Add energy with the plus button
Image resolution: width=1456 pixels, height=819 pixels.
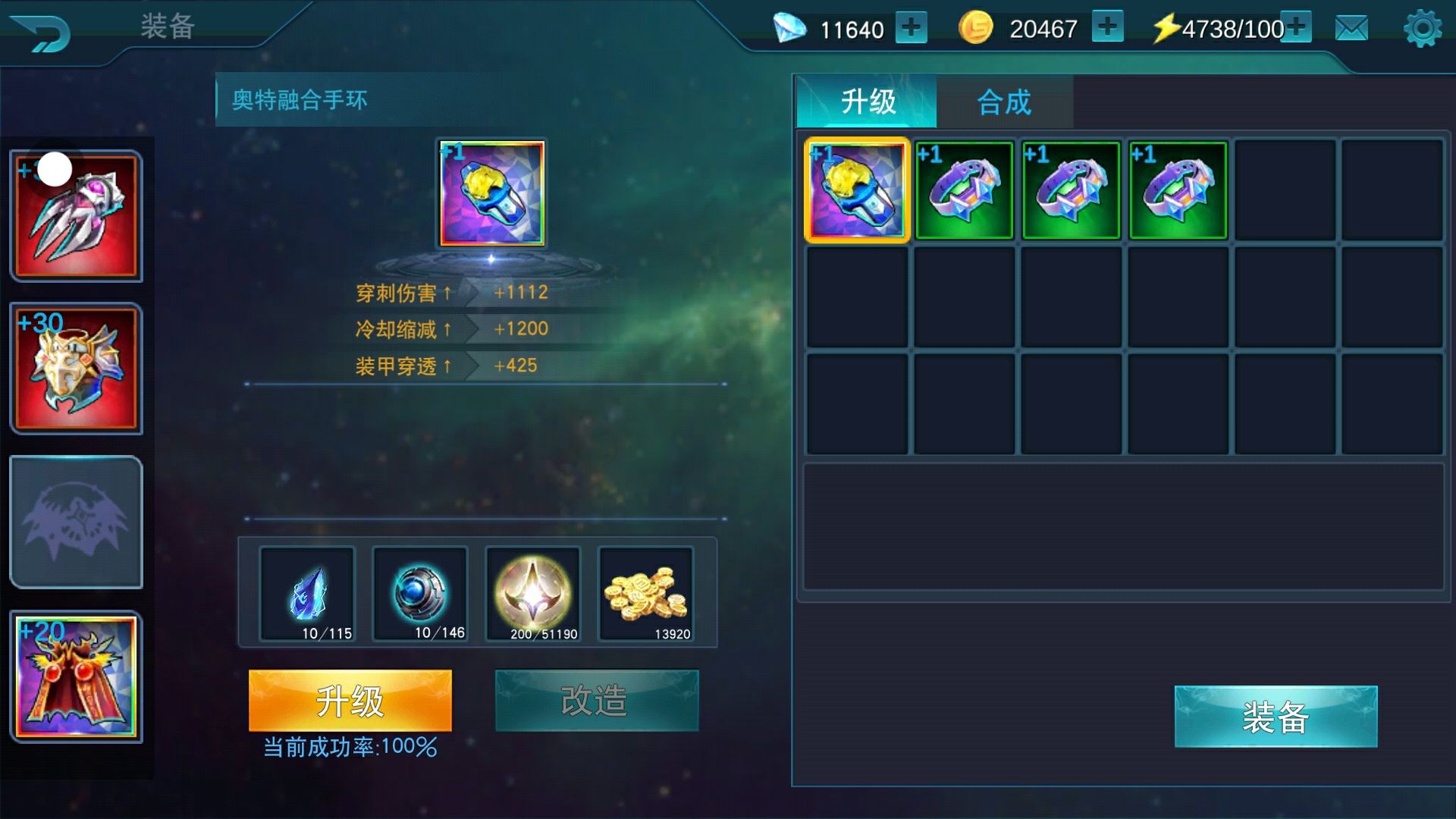tap(1296, 27)
